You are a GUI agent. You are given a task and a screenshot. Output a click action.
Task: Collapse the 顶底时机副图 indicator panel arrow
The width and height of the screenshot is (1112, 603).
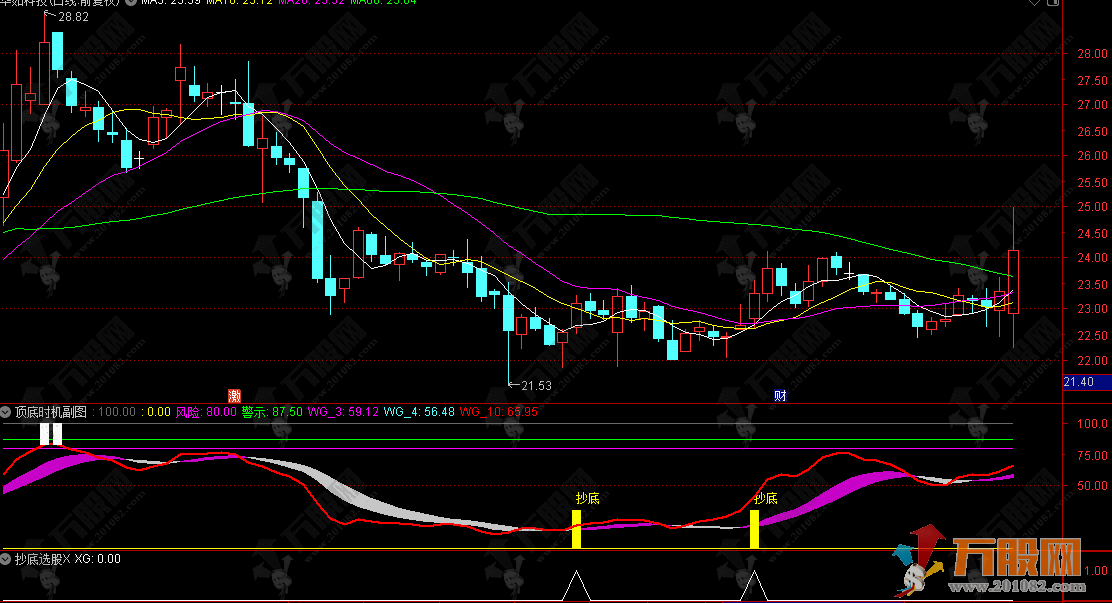[6, 412]
